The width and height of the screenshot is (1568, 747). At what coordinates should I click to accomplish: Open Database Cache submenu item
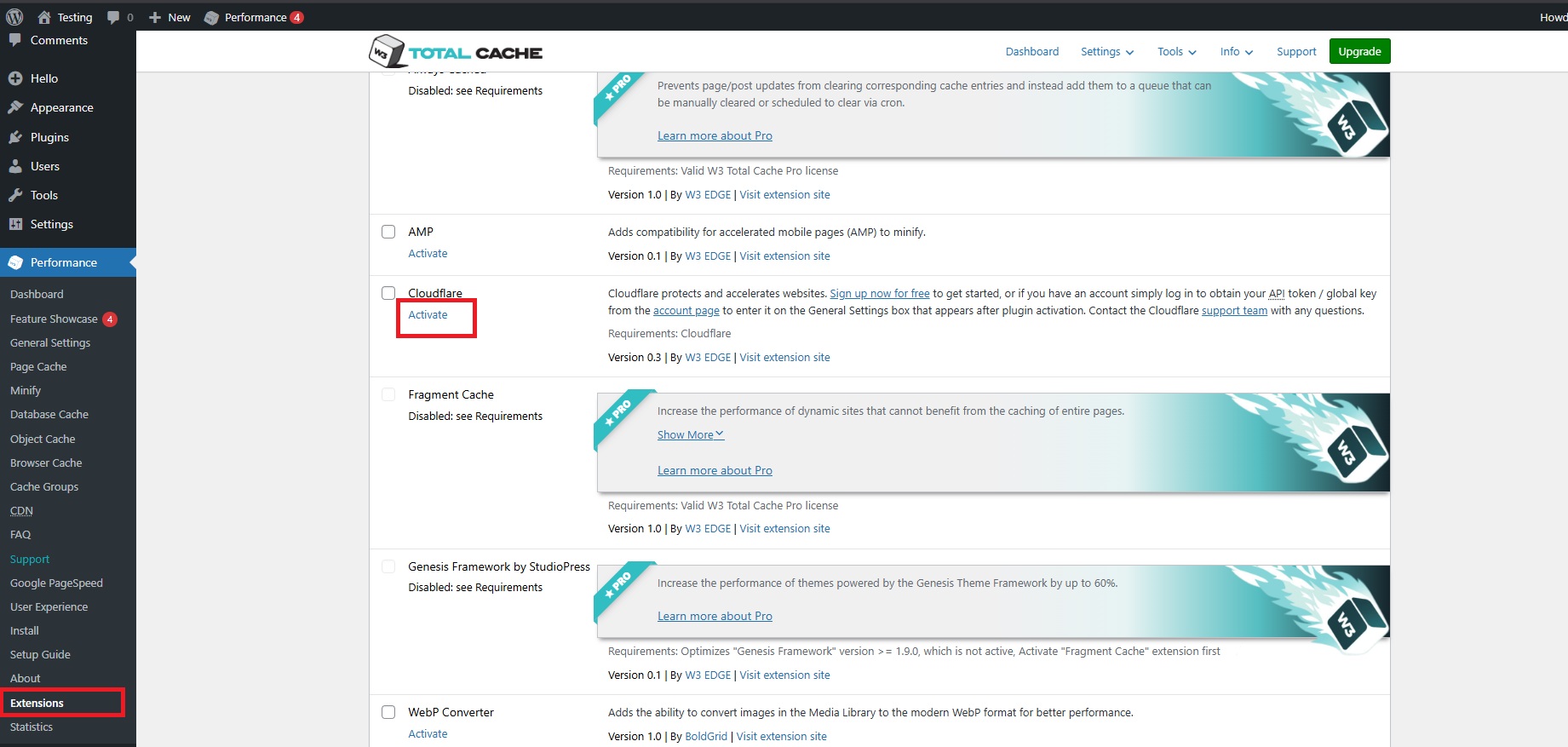[49, 414]
